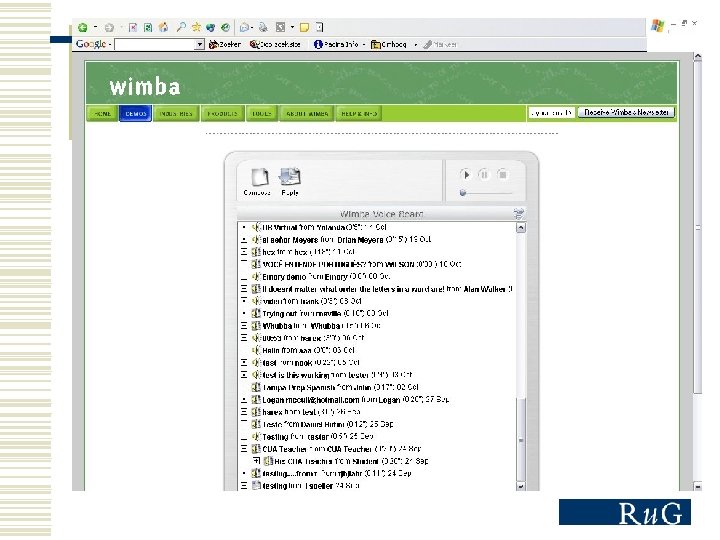Click the Print toolbar icon
Image resolution: width=720 pixels, height=540 pixels.
coord(263,28)
